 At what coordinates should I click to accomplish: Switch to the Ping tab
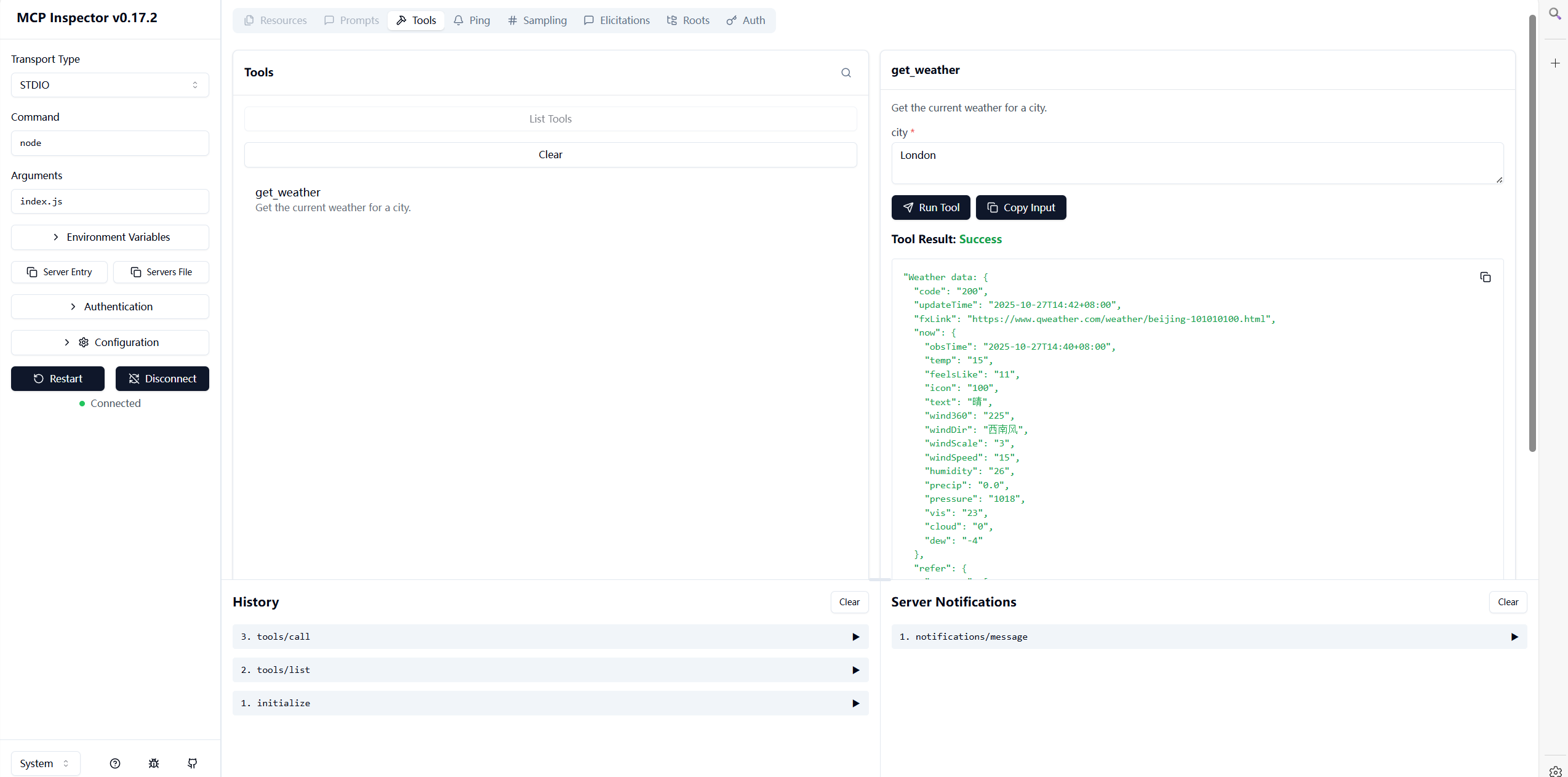tap(472, 20)
